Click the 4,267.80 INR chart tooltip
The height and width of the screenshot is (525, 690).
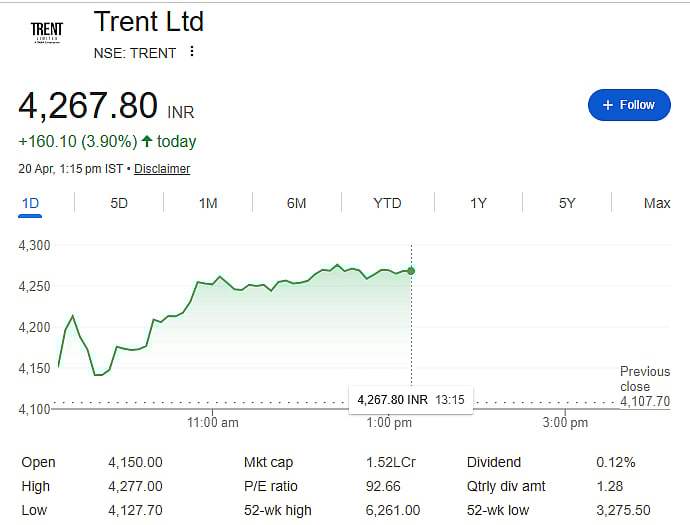(410, 400)
